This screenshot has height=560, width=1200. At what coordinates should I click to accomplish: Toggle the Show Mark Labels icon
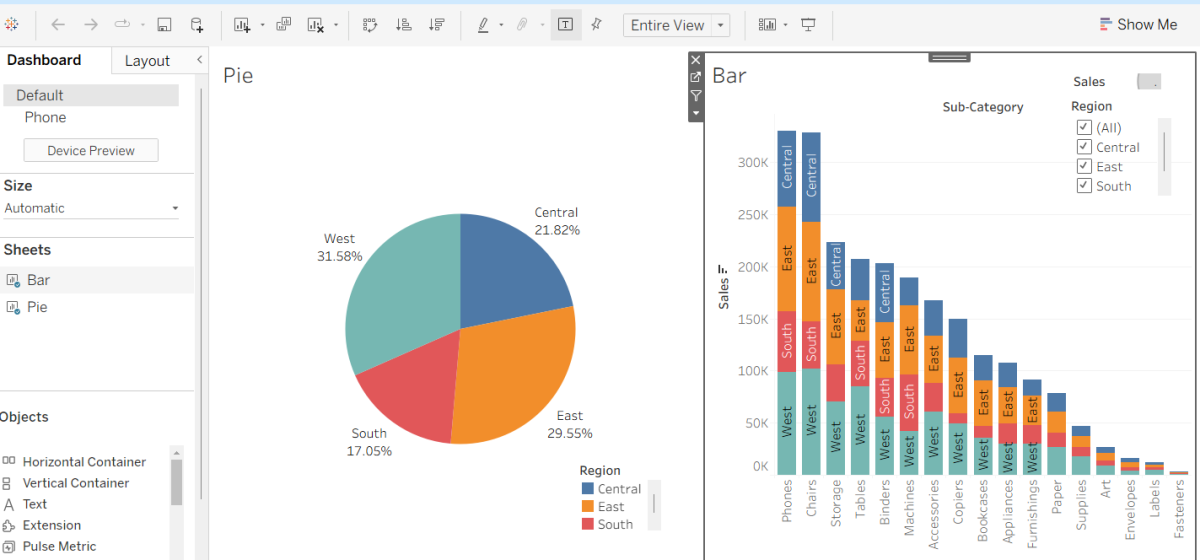565,25
